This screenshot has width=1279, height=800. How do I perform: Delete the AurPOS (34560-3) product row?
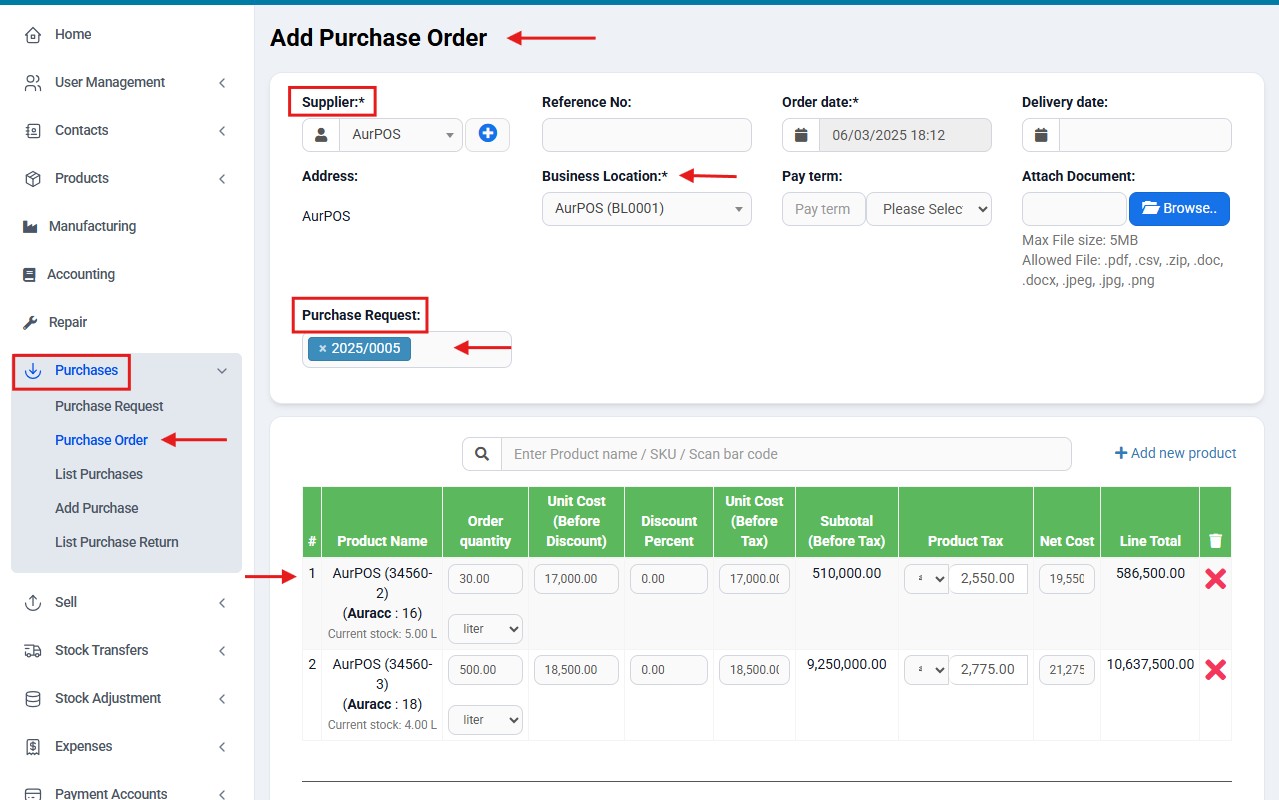[1215, 670]
